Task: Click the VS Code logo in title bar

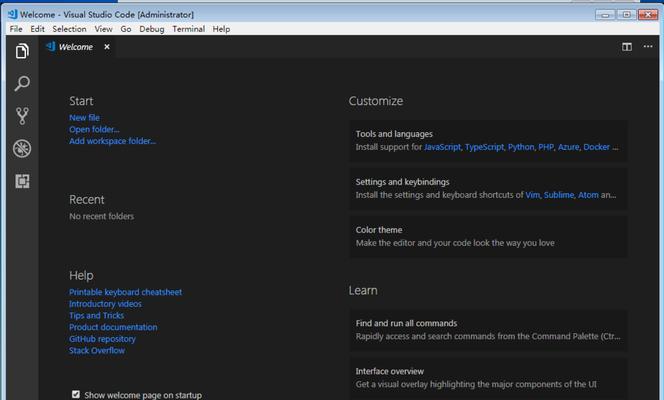Action: (12, 14)
